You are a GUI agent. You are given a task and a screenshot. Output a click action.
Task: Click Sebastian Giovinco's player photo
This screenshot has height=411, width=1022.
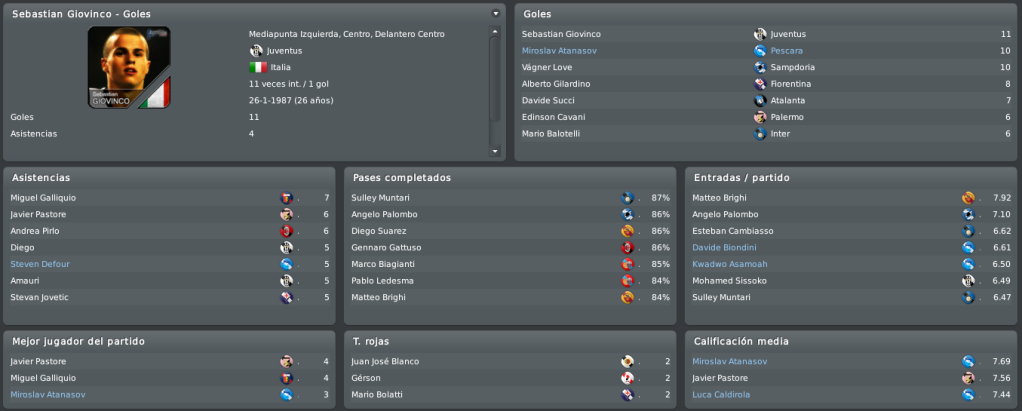pos(129,67)
